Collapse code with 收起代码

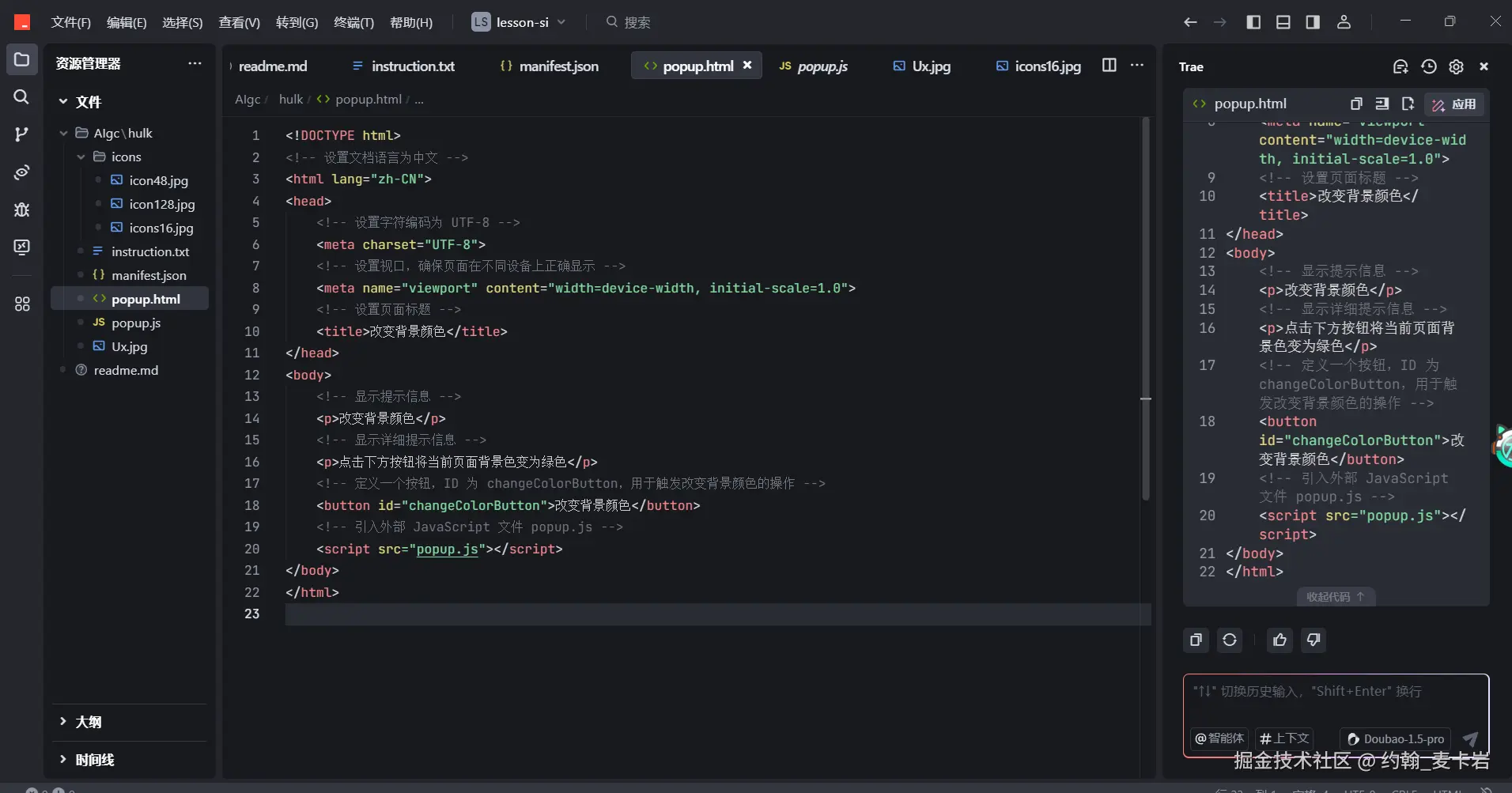pos(1336,597)
